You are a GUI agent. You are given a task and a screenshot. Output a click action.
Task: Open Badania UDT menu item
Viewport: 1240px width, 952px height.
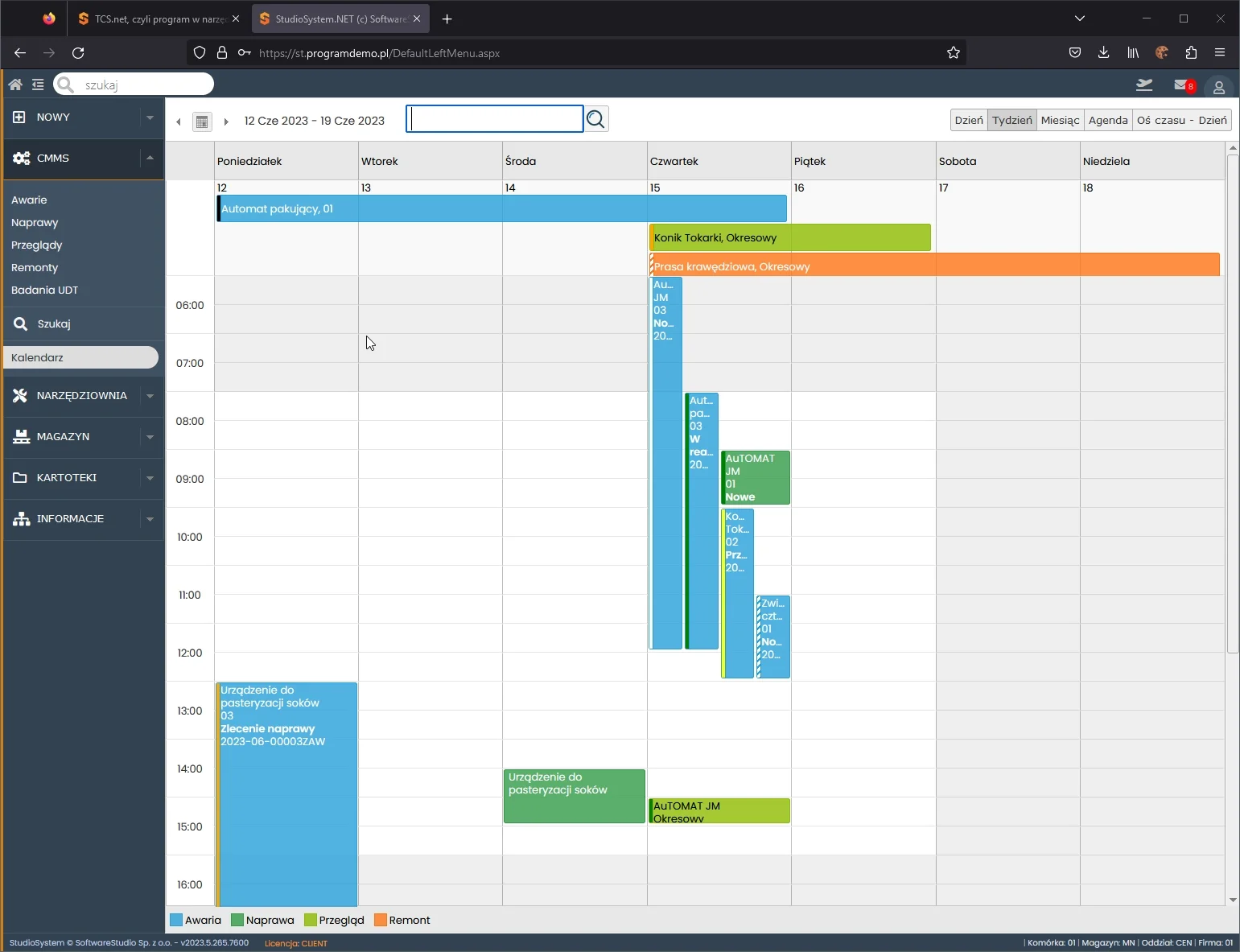(45, 290)
